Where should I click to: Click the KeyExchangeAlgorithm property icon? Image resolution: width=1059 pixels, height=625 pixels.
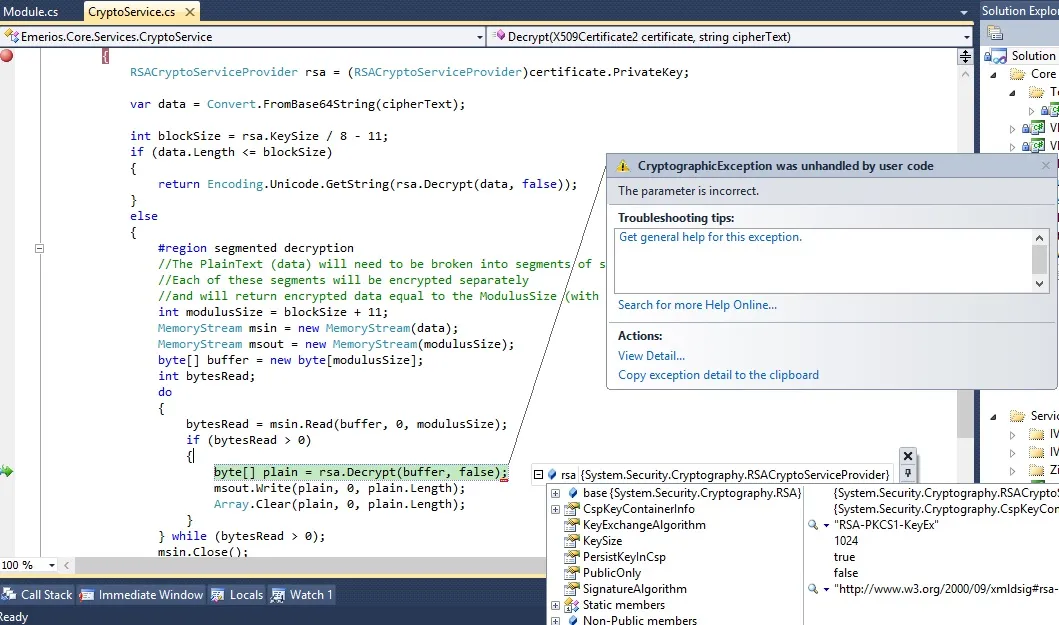(572, 525)
